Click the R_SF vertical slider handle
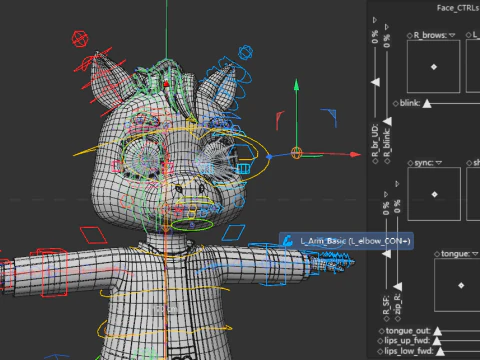 point(387,254)
